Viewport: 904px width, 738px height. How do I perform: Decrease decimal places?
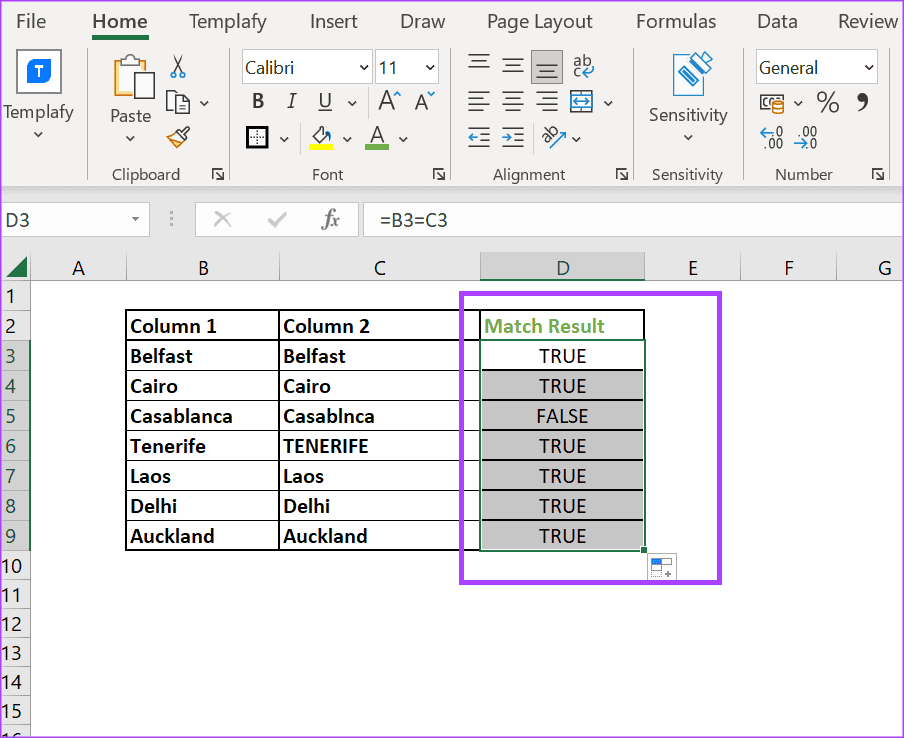806,138
